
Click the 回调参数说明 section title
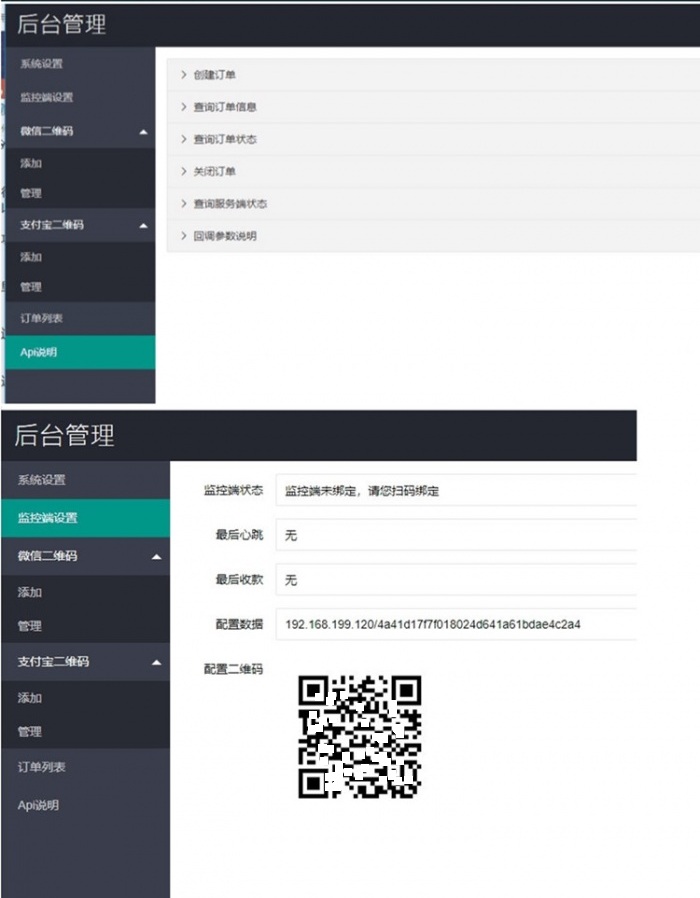225,236
